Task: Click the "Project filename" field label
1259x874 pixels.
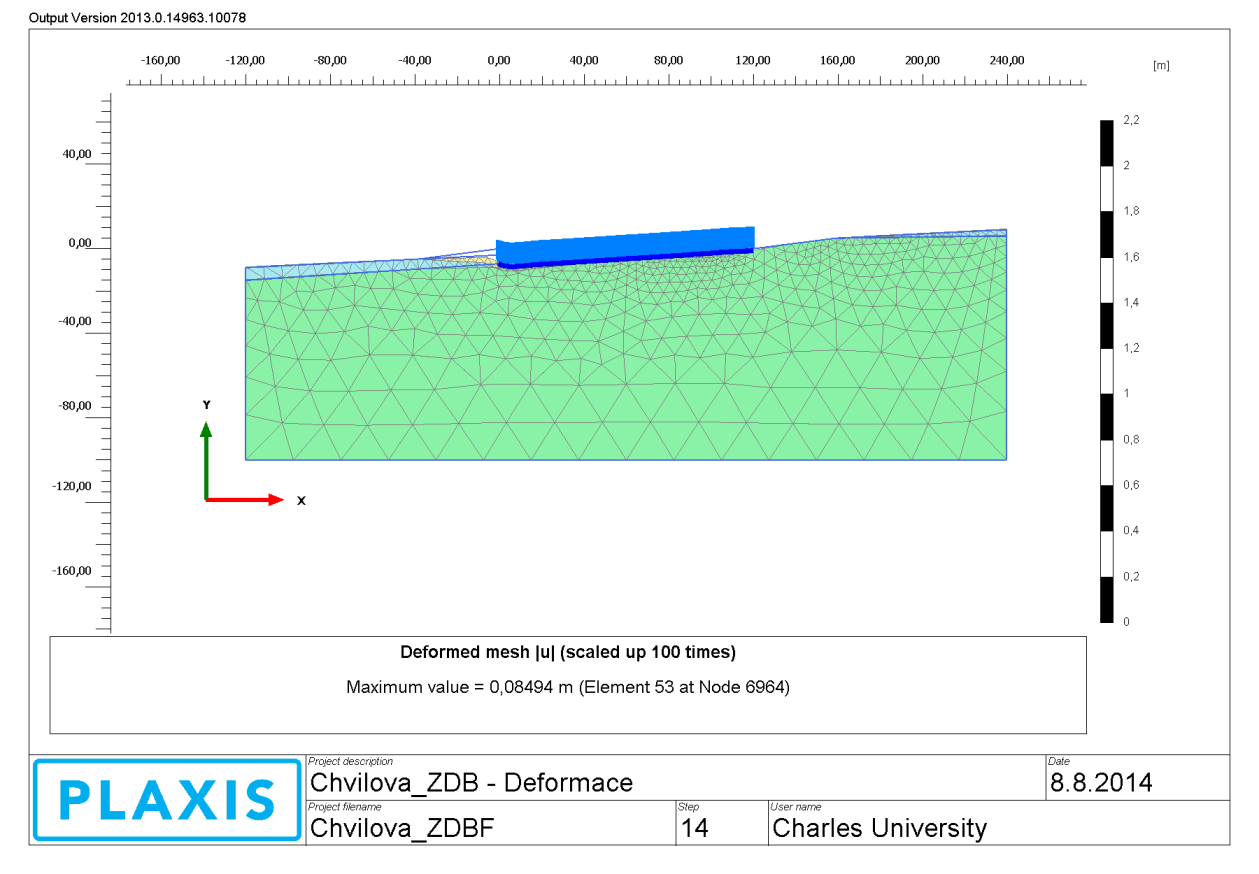Action: pyautogui.click(x=345, y=807)
